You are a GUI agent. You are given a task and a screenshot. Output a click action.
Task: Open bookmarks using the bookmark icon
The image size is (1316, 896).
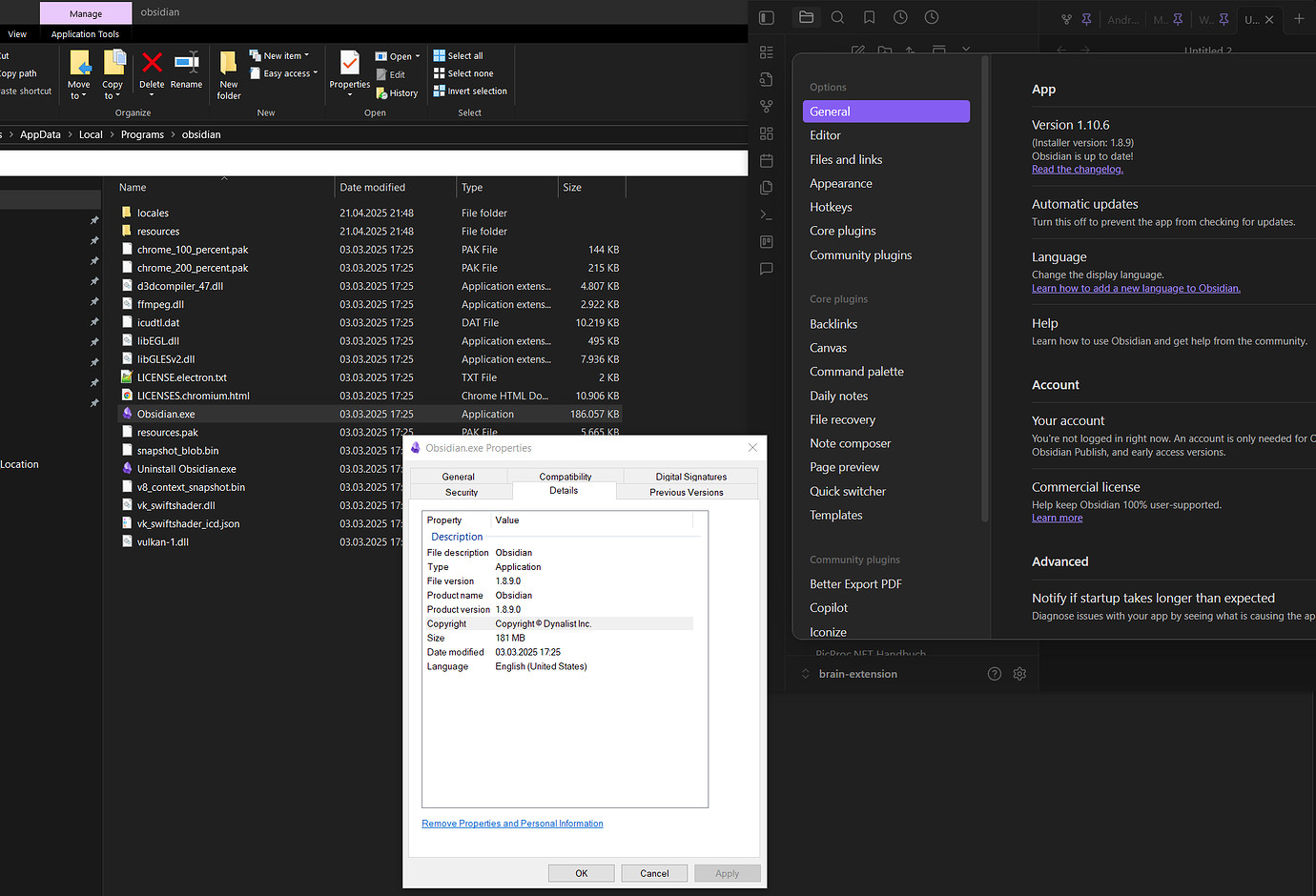click(869, 16)
